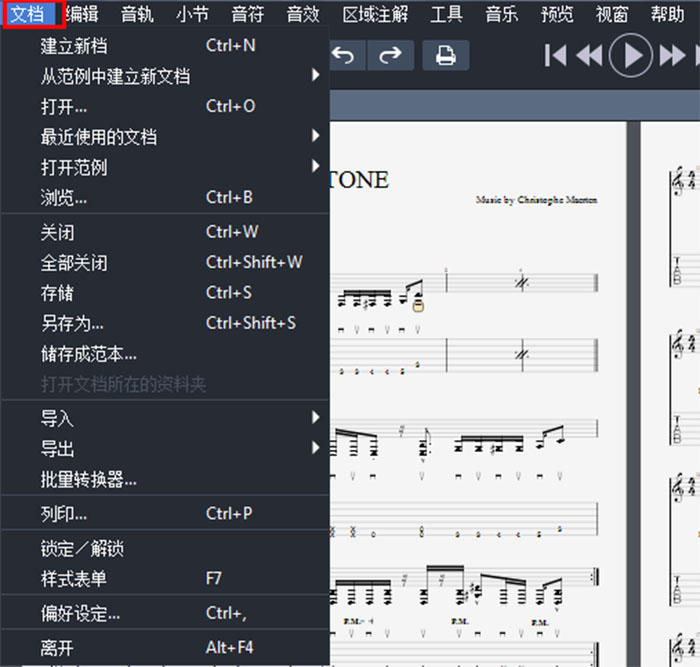Select 另存为... menu entry

tap(165, 323)
